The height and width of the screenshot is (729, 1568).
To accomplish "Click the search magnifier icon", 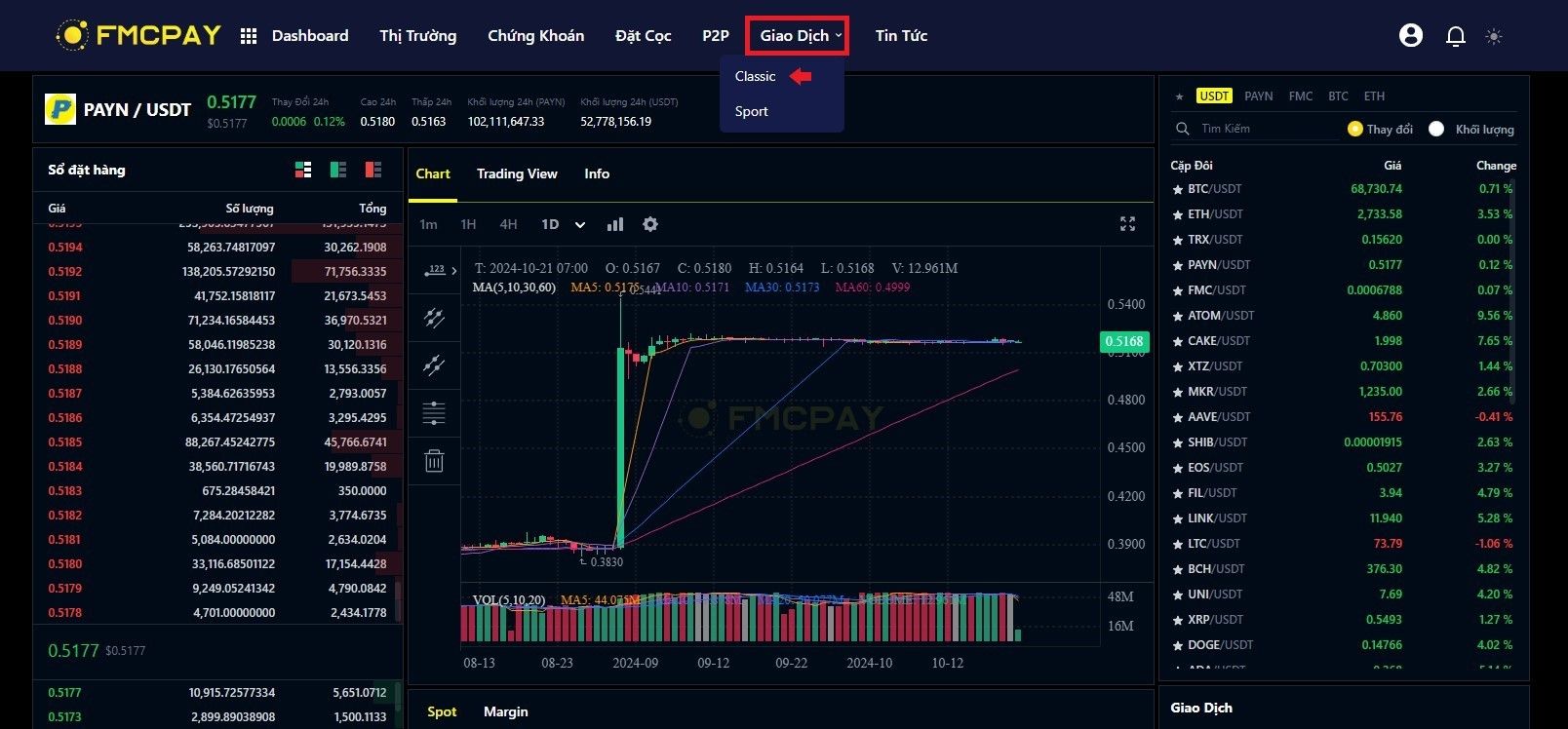I will [x=1183, y=129].
